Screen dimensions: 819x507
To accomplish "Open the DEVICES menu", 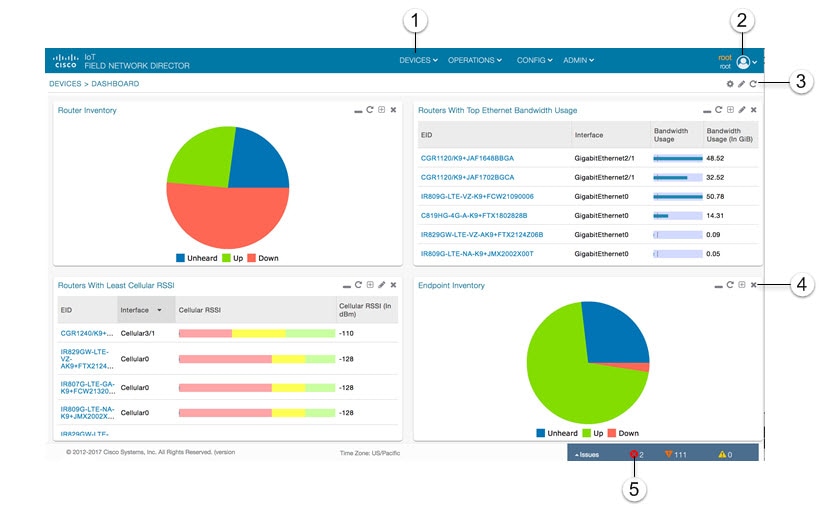I will [x=418, y=60].
